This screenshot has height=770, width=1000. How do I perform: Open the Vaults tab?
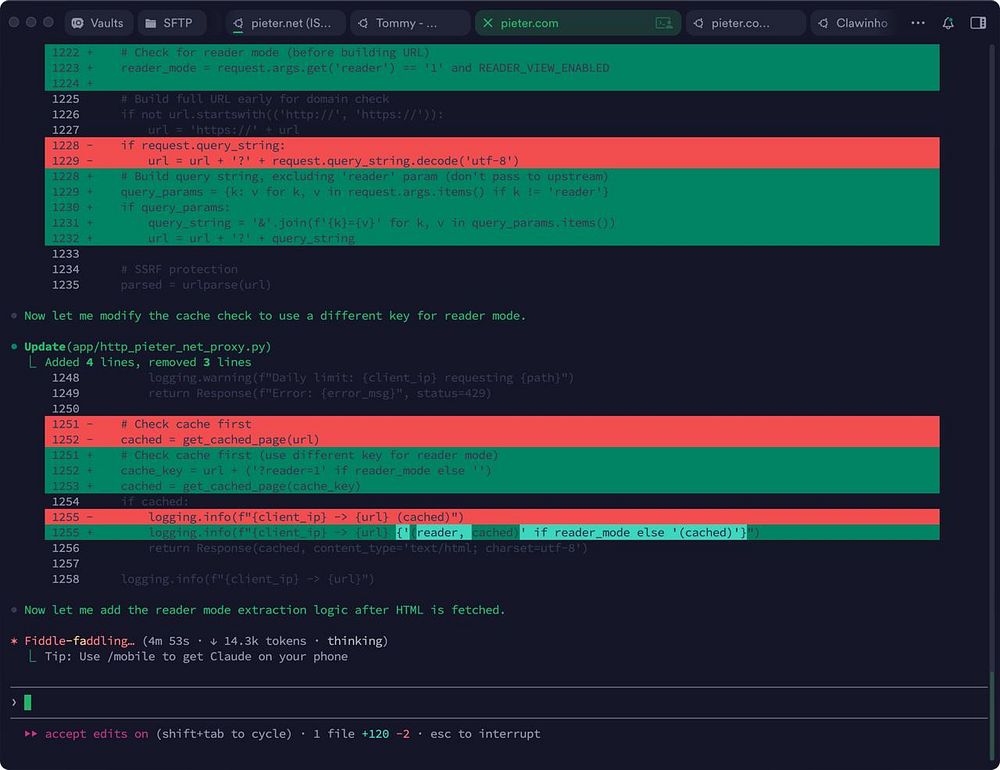tap(98, 23)
